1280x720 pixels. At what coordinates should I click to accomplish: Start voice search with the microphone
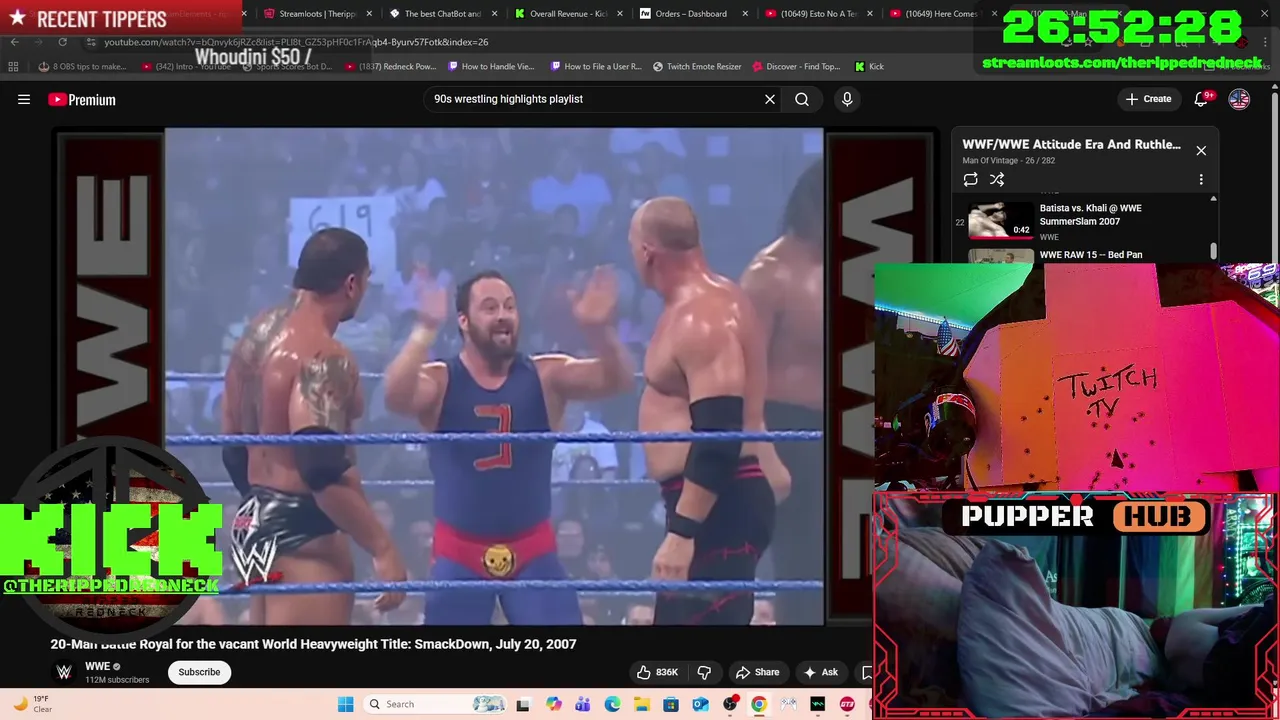(847, 99)
